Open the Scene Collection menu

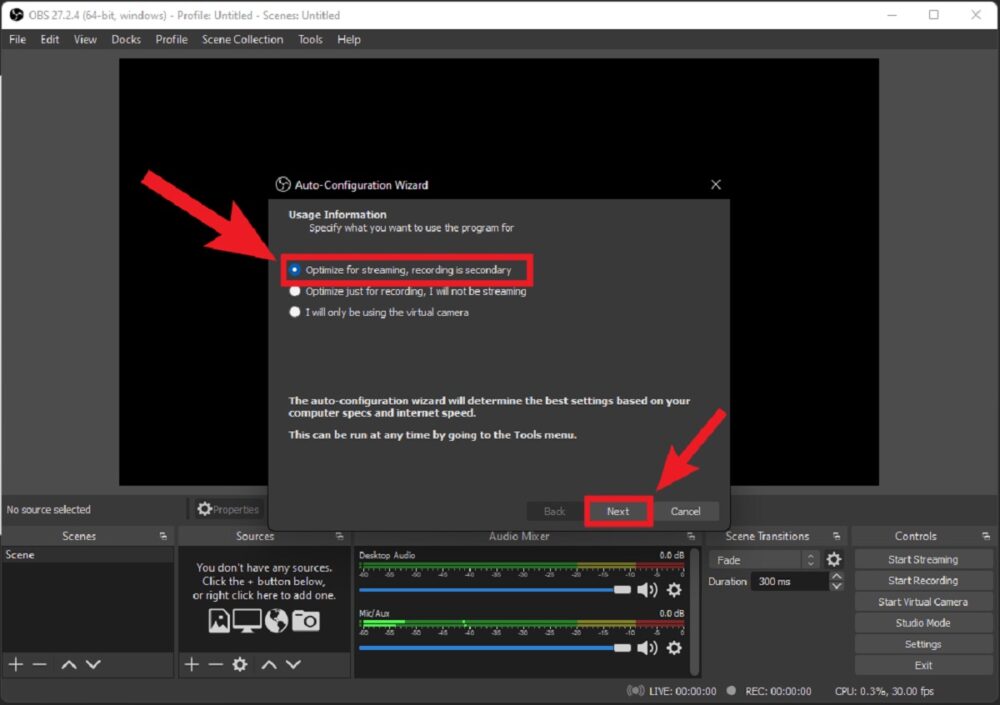tap(242, 39)
